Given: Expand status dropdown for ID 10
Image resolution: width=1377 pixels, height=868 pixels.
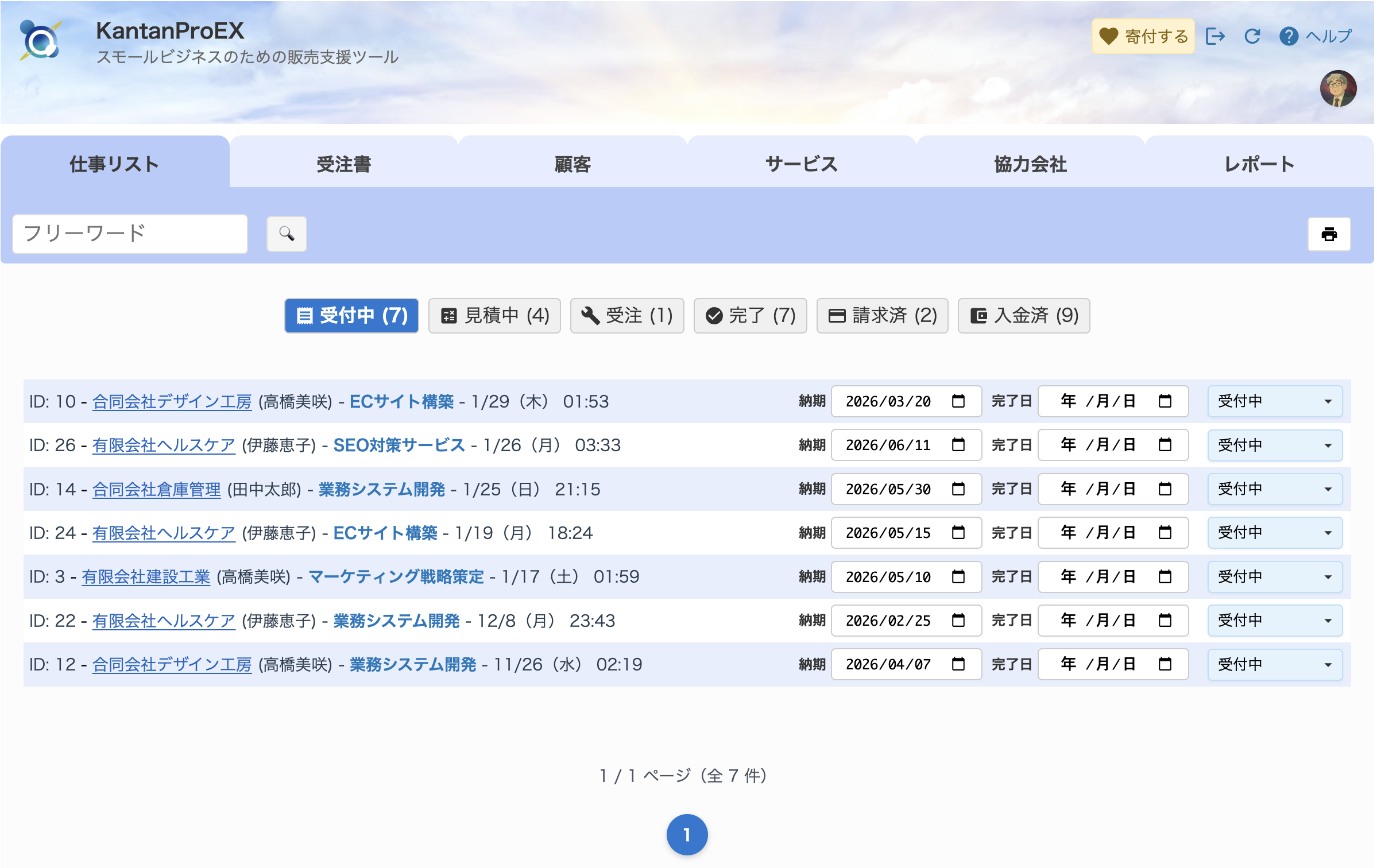Looking at the screenshot, I should [1274, 401].
